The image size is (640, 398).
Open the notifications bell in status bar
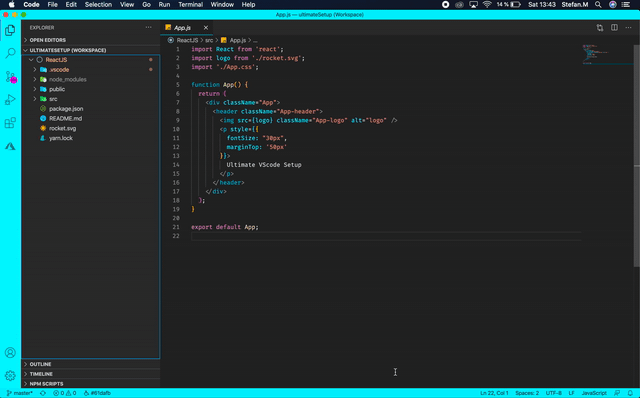tap(630, 393)
